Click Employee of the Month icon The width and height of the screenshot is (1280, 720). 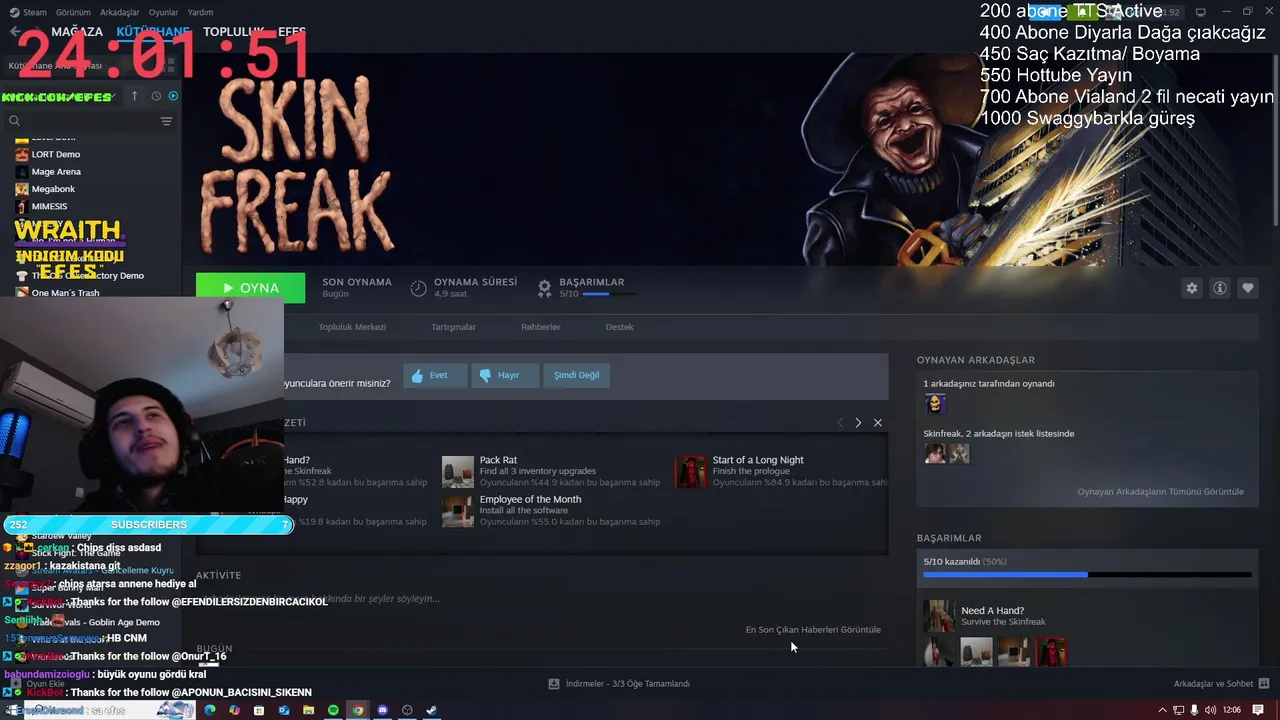point(458,511)
